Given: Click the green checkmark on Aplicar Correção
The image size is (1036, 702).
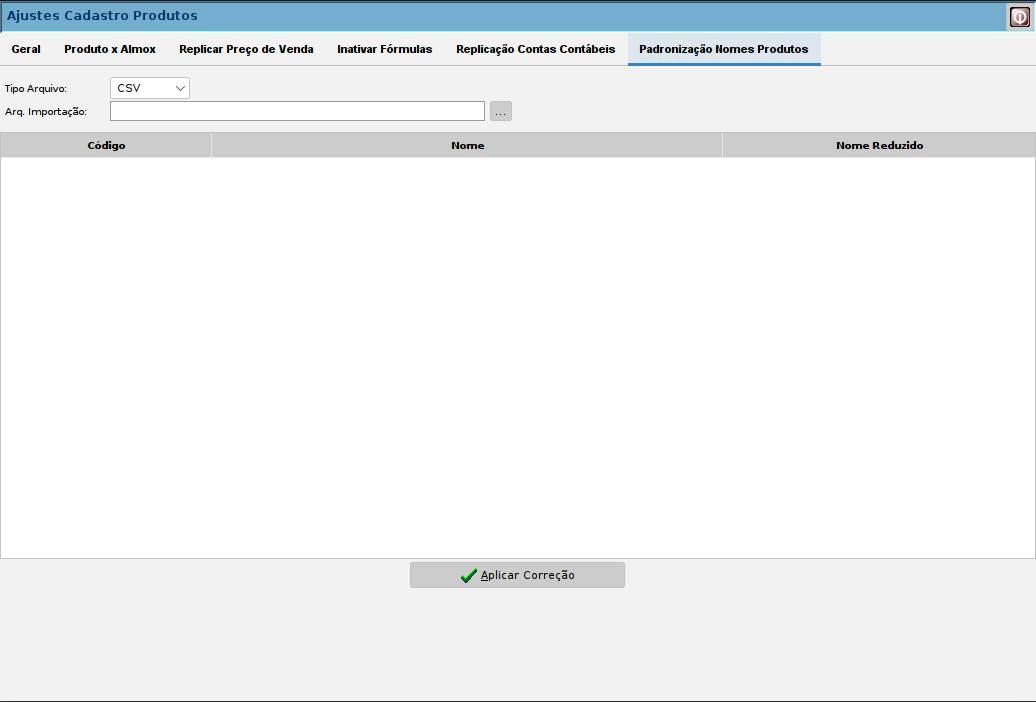Looking at the screenshot, I should (x=468, y=575).
